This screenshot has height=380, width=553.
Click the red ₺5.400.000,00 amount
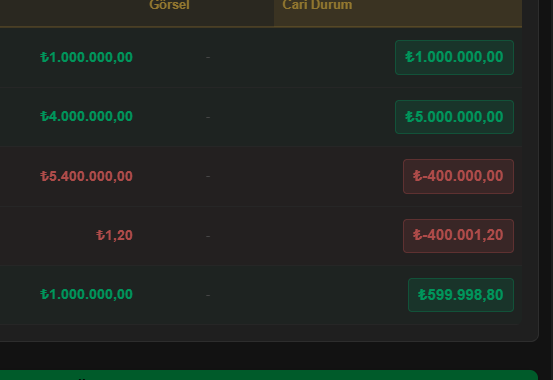click(86, 176)
